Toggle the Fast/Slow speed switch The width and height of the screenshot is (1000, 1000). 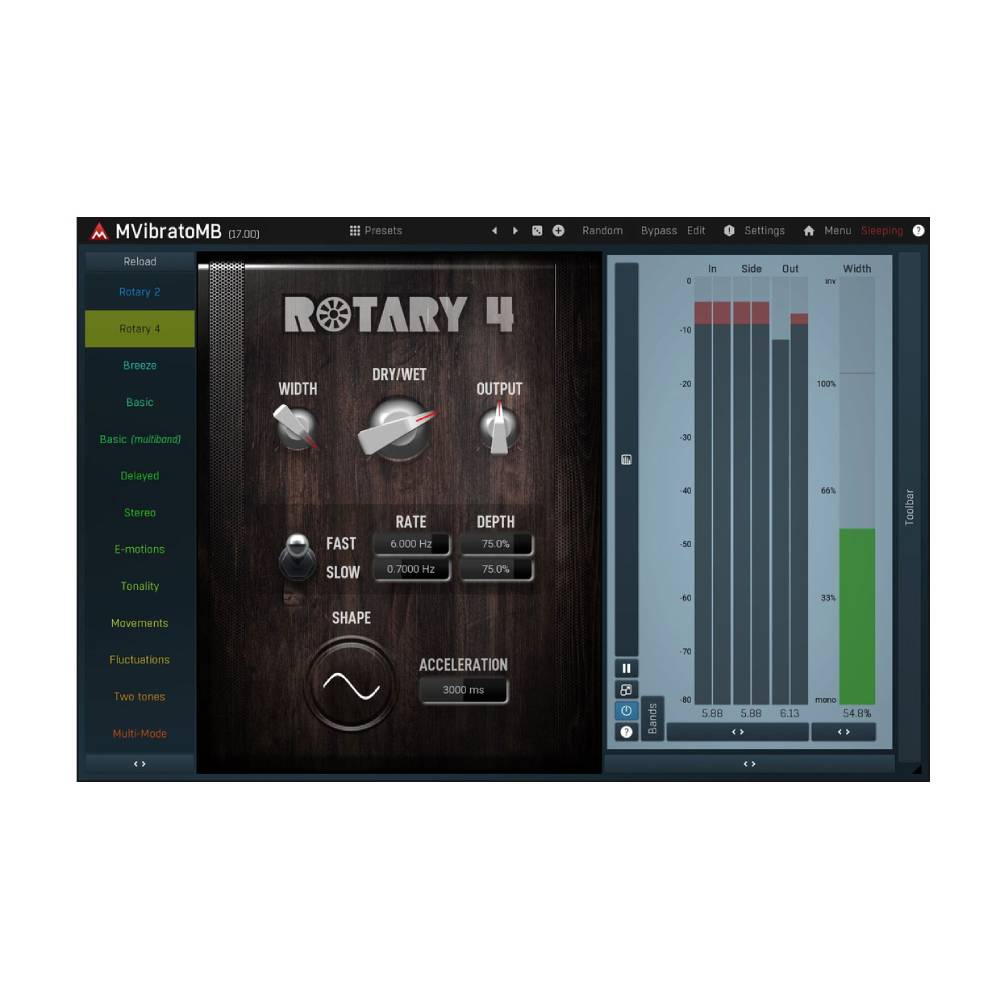point(297,557)
